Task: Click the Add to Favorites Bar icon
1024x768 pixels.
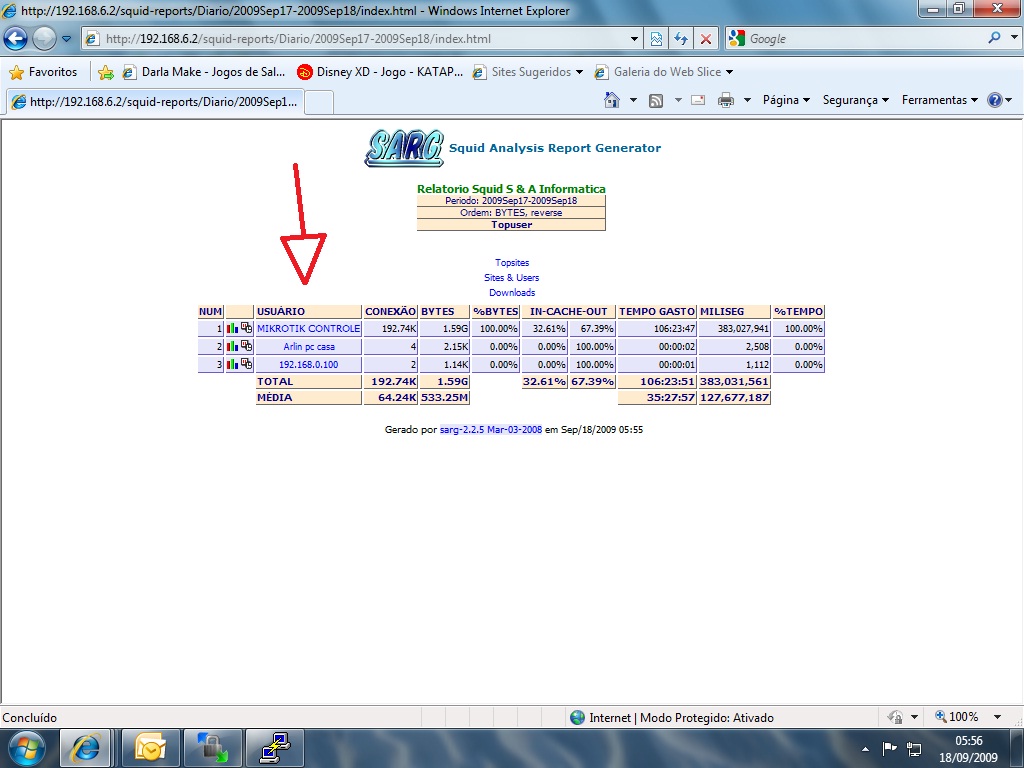Action: click(105, 72)
